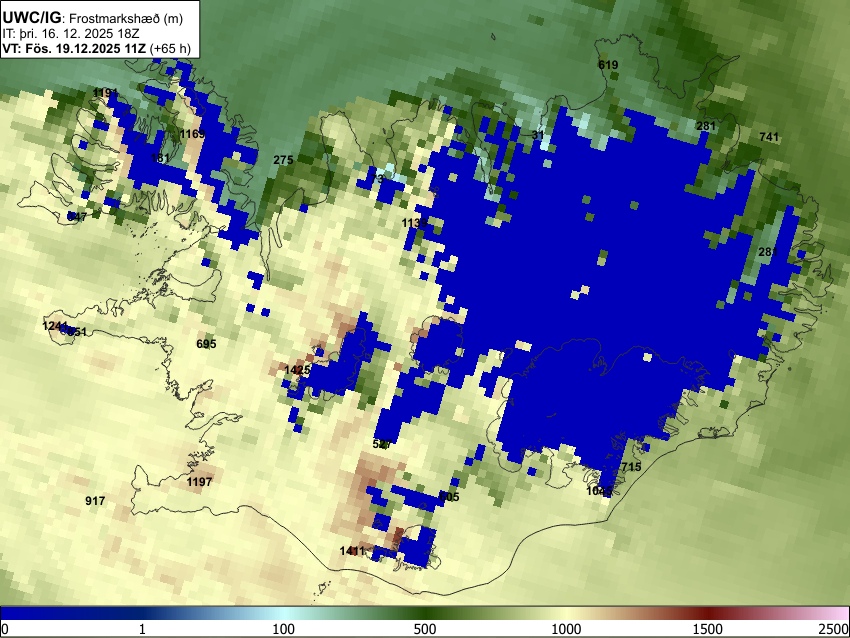The height and width of the screenshot is (638, 850).
Task: Select the map value 741
Action: (x=769, y=137)
